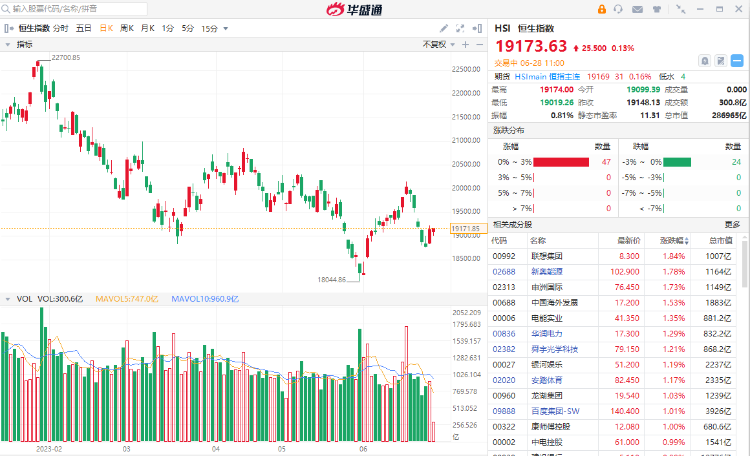Sort by 涨跌幅 column arrows
Screen dimensions: 750x456
point(687,241)
